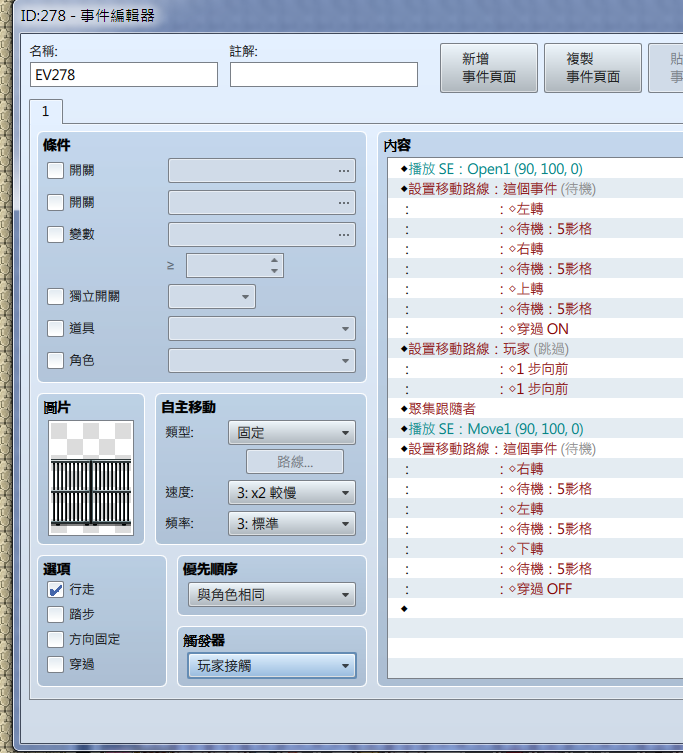Enable the second 開關 condition checkbox
683x753 pixels.
[55, 202]
